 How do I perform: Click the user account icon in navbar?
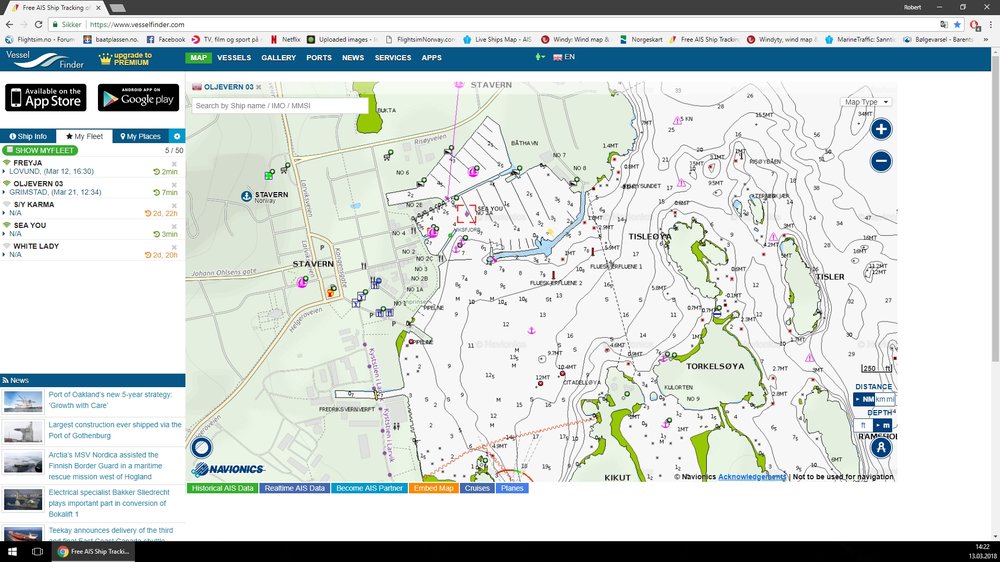point(540,57)
